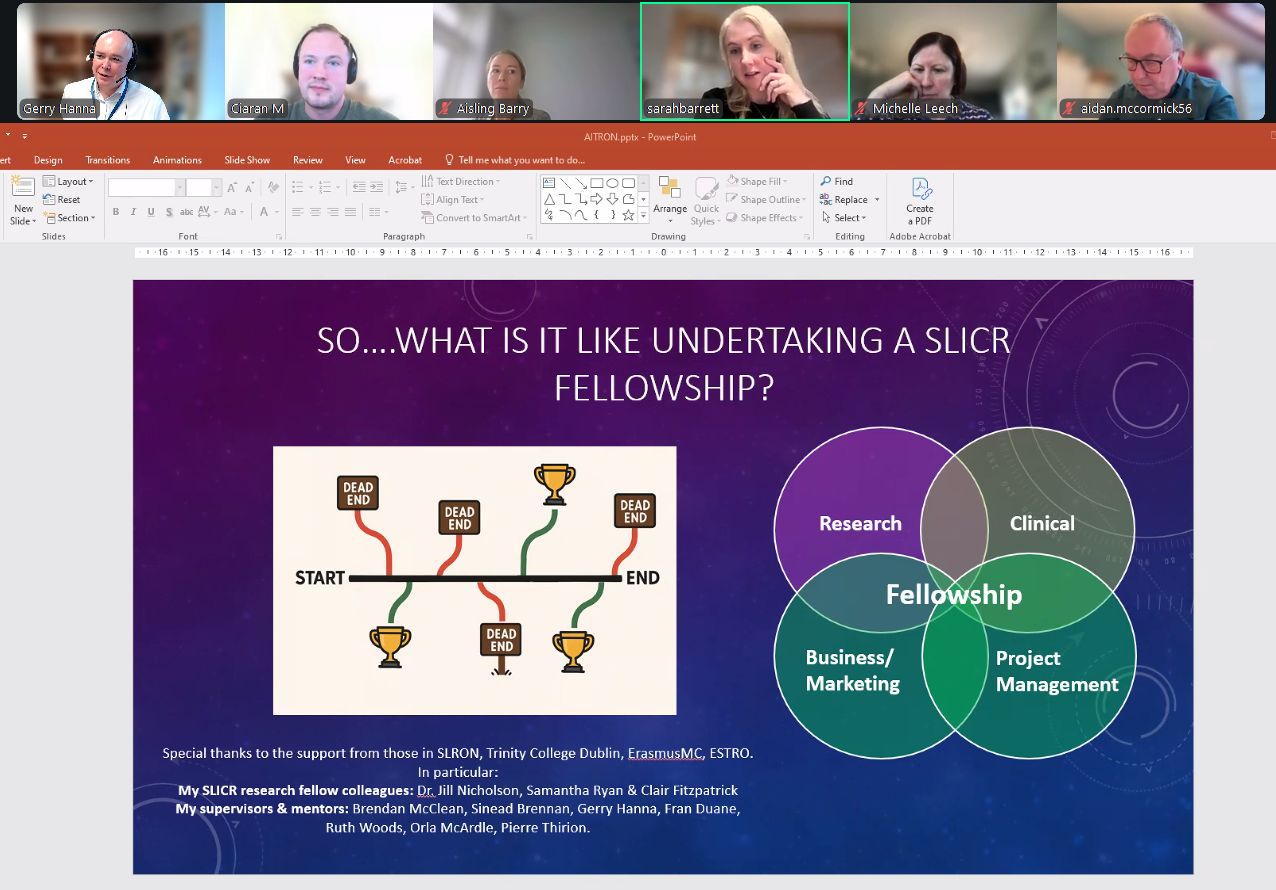Click the Create a PDF icon

pyautogui.click(x=920, y=190)
